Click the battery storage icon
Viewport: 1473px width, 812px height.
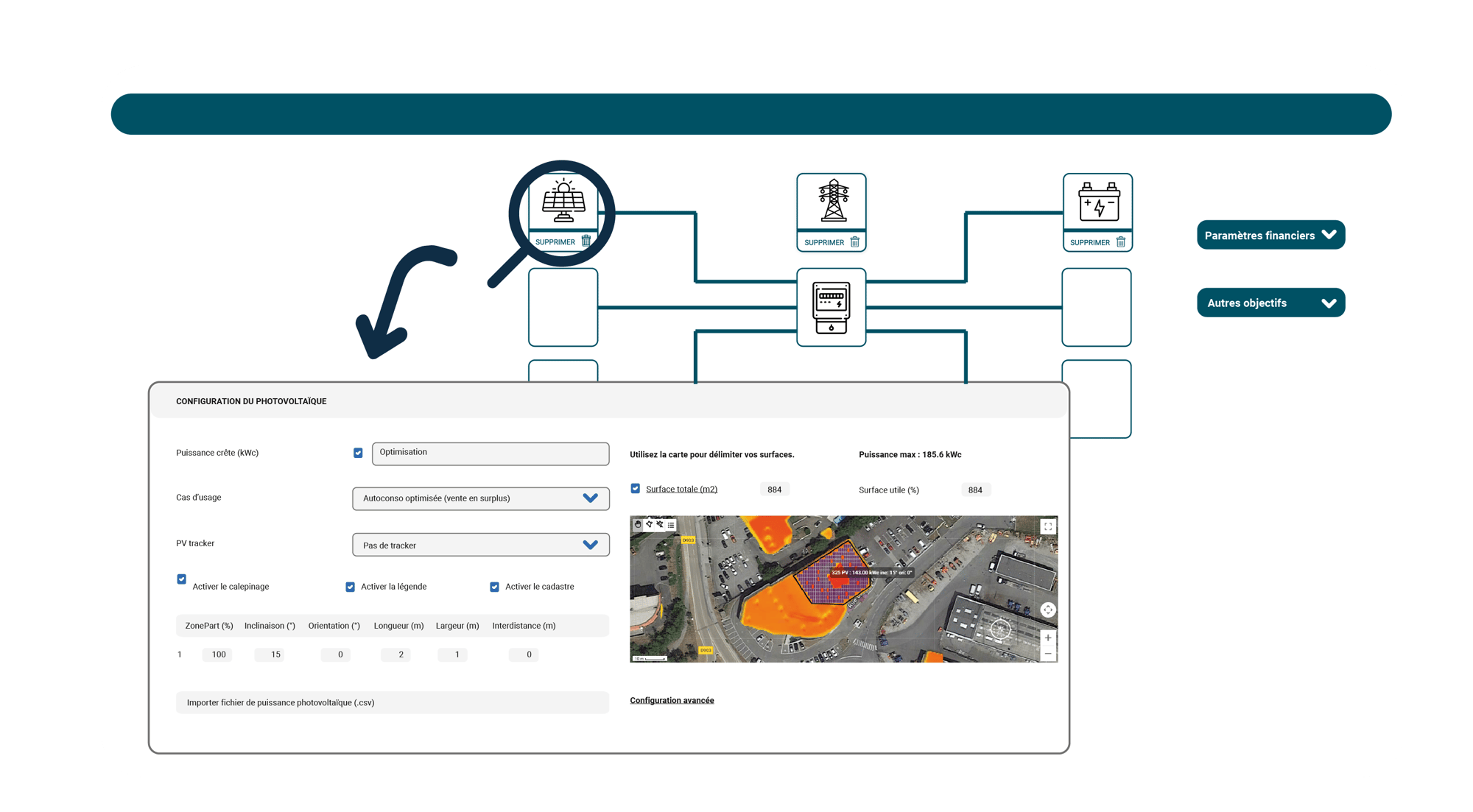(1099, 201)
